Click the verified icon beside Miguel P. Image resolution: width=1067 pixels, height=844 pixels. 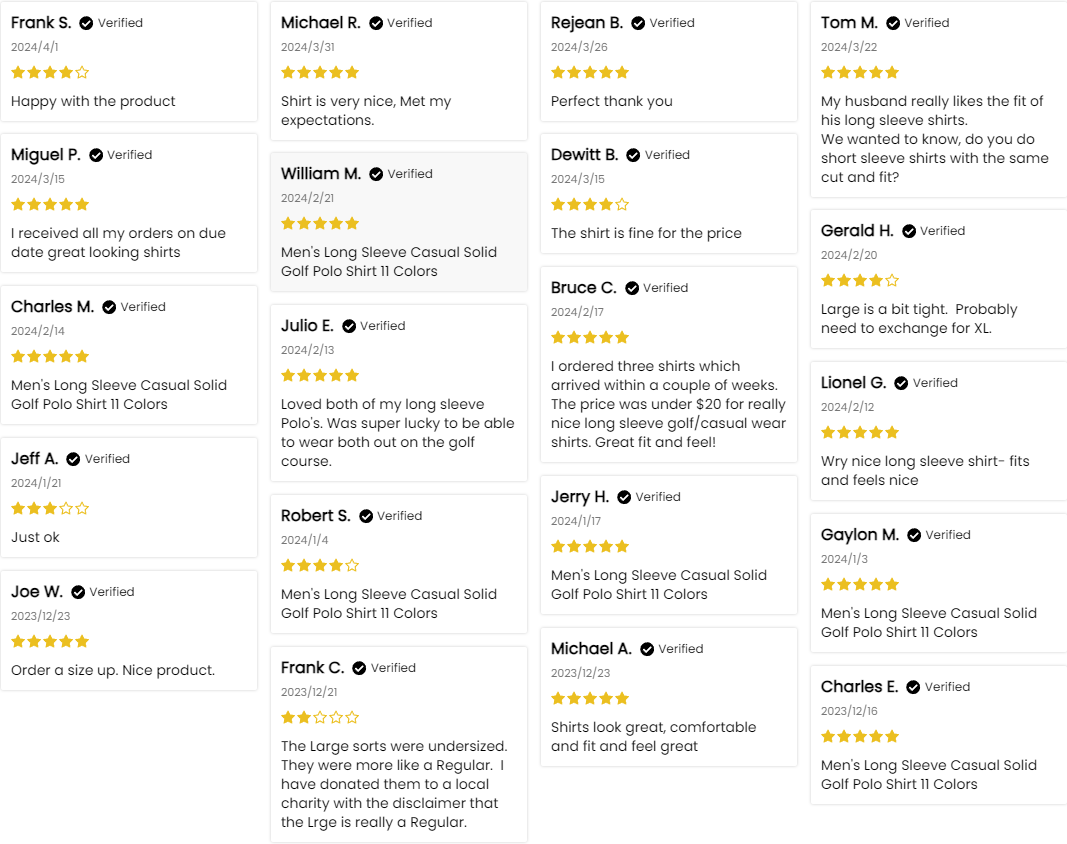[96, 155]
